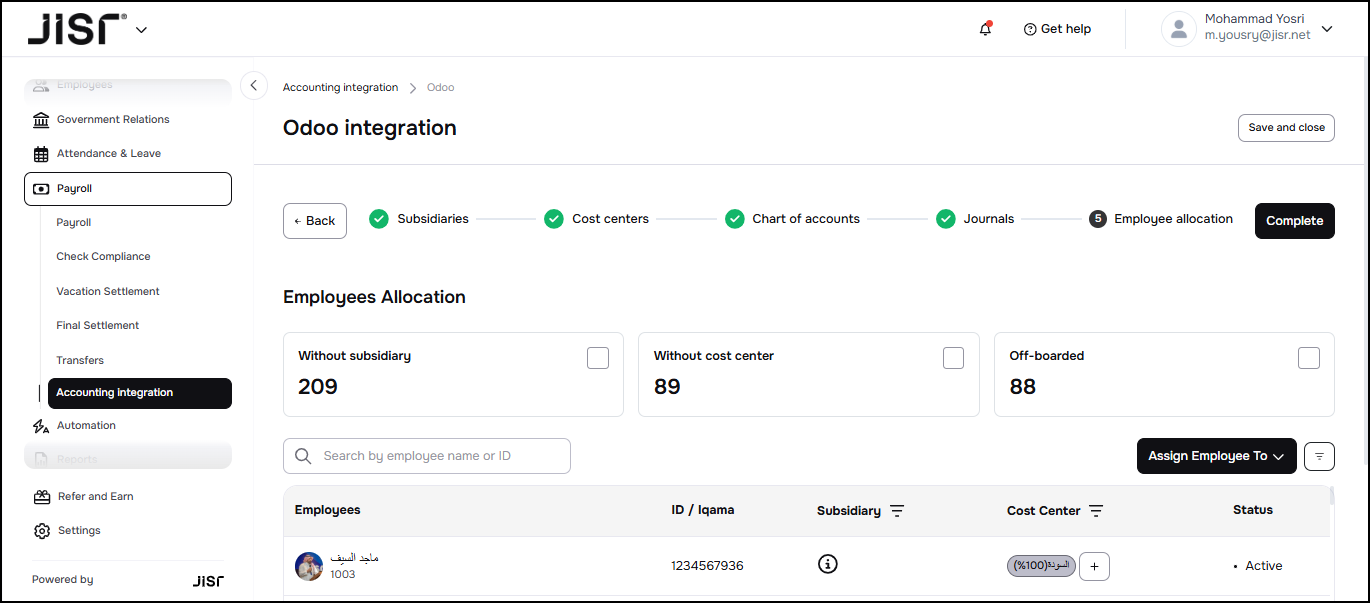Image resolution: width=1370 pixels, height=603 pixels.
Task: Expand the Assign Employee To dropdown
Action: tap(1216, 456)
